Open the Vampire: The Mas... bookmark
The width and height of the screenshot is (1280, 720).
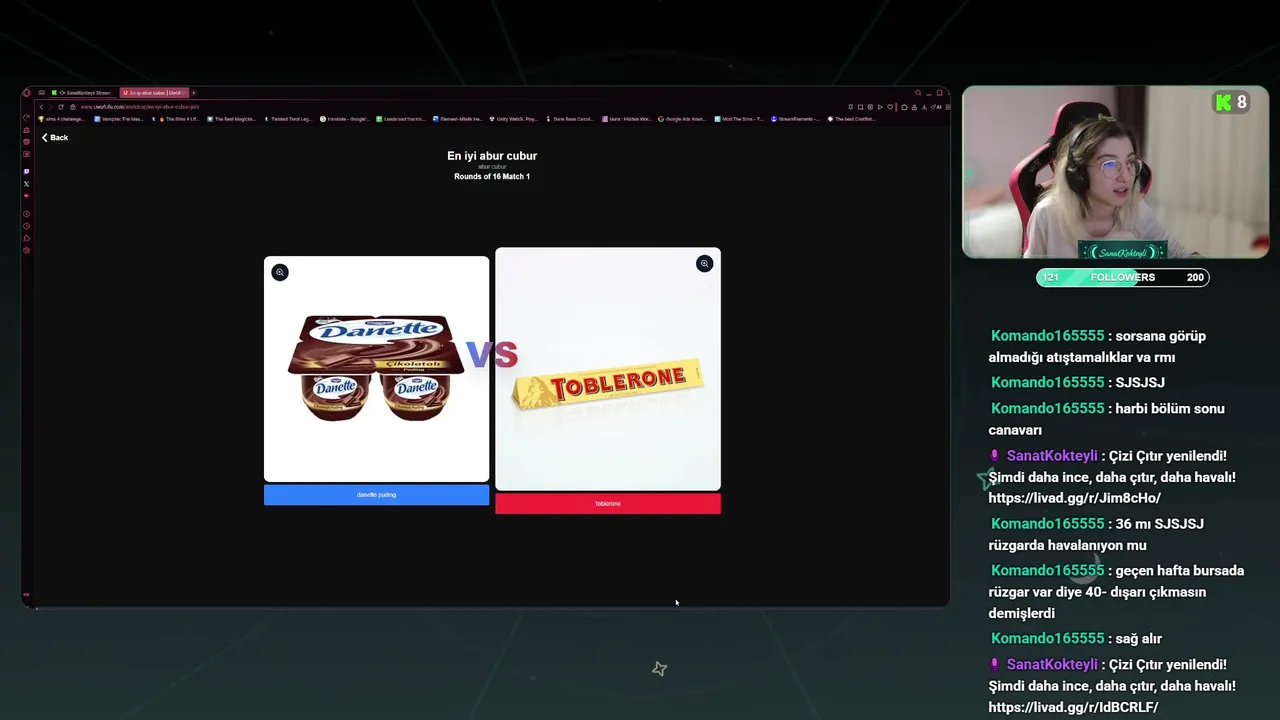118,119
